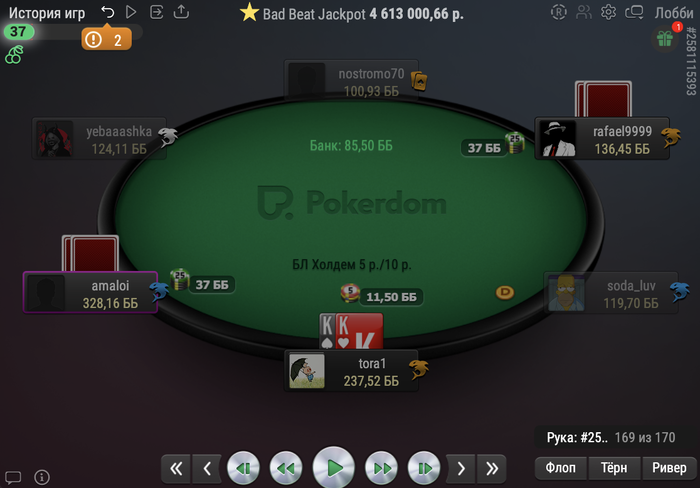Viewport: 700px width, 488px height.
Task: Click the undo back arrow icon
Action: (108, 12)
